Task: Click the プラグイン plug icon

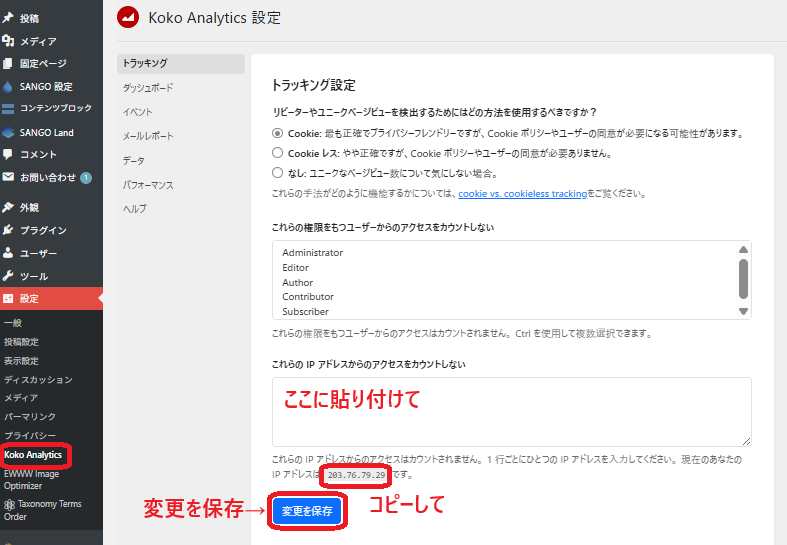Action: 9,230
